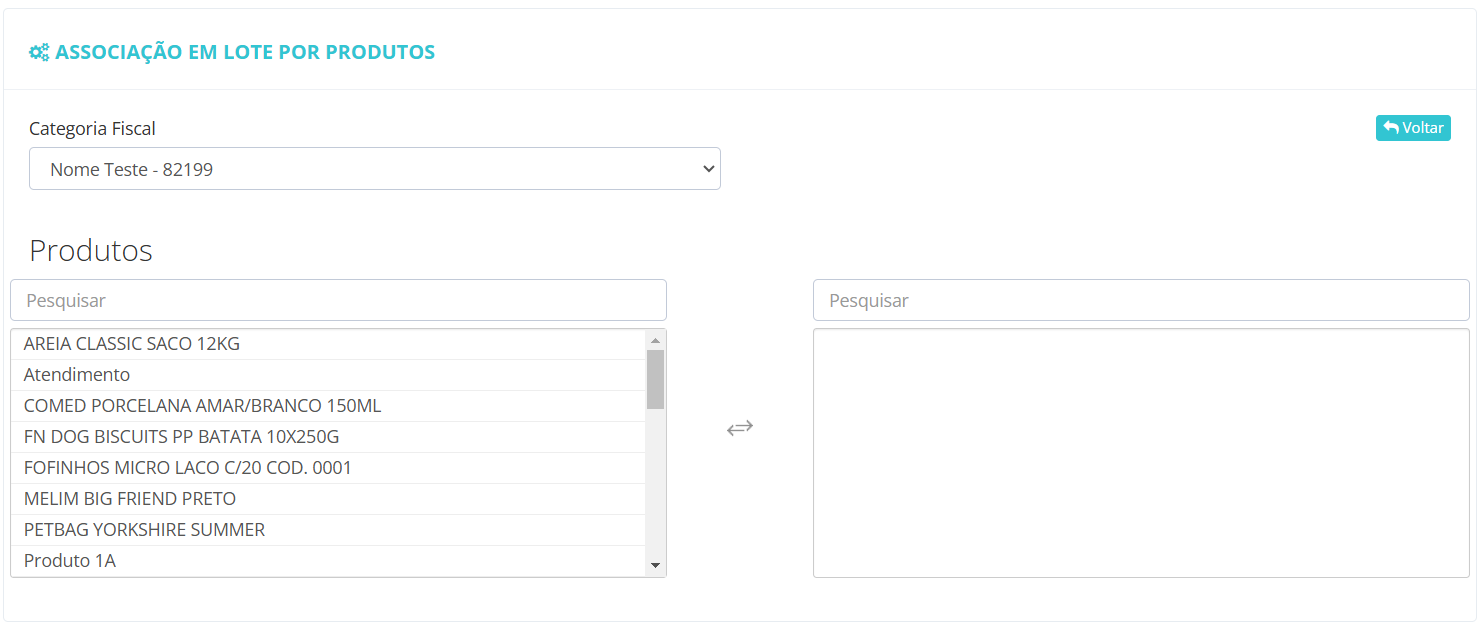Click the gears icon beside the page title
Viewport: 1483px width, 623px height.
click(39, 52)
